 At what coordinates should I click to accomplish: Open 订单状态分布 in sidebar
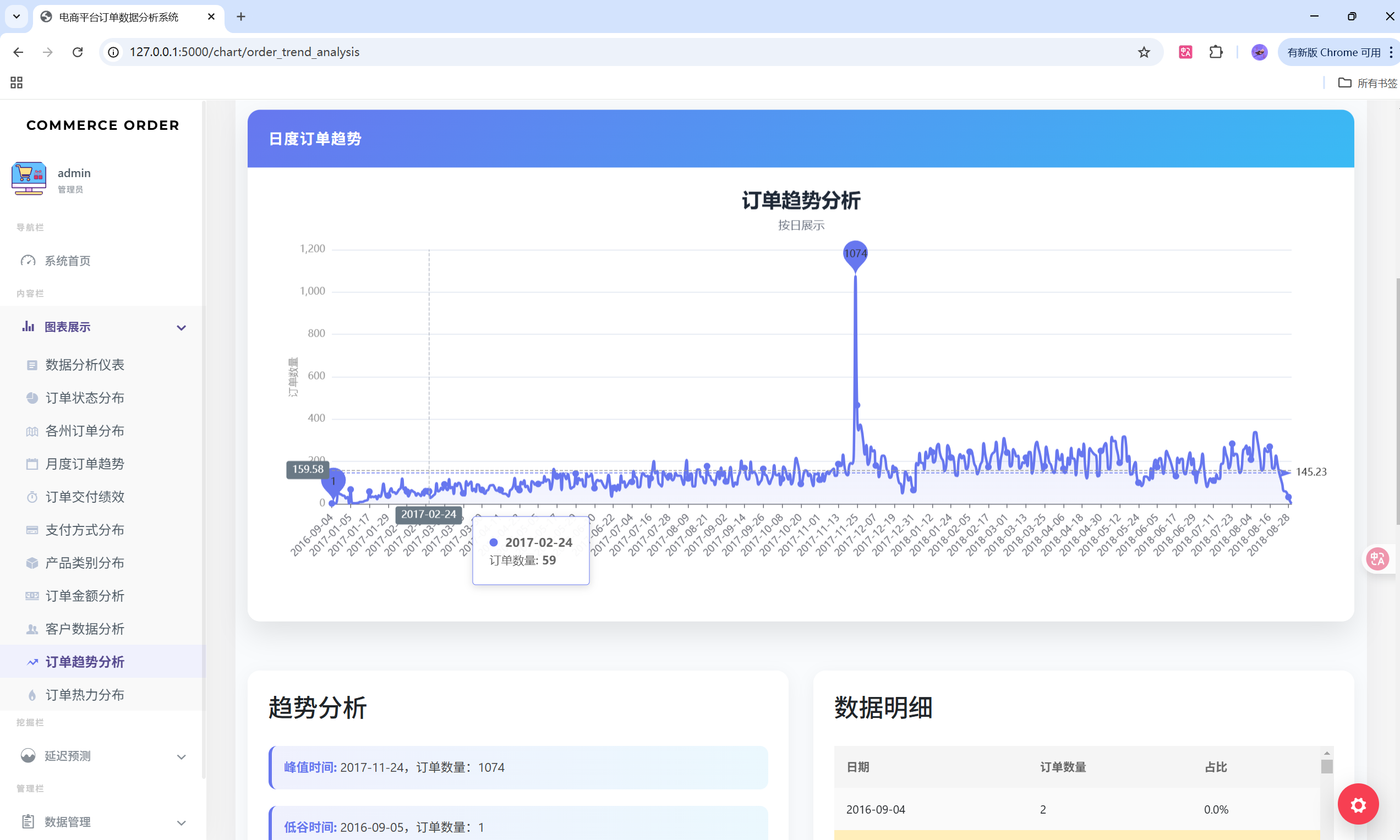coord(84,398)
